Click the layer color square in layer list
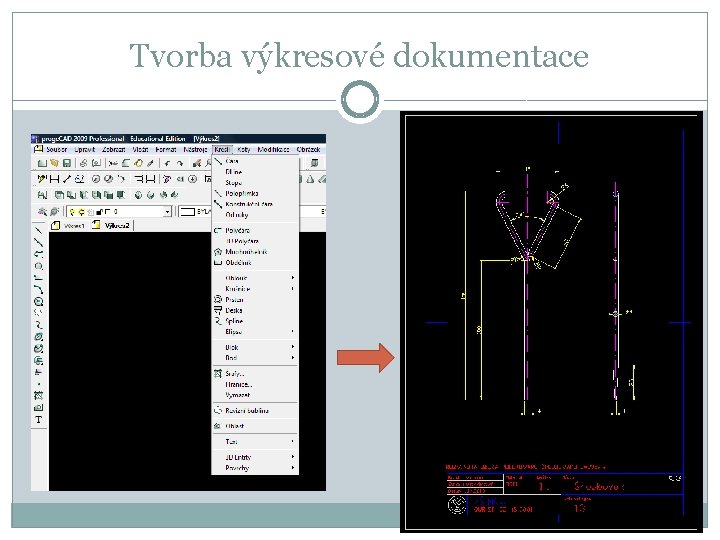The width and height of the screenshot is (720, 540). pyautogui.click(x=107, y=212)
